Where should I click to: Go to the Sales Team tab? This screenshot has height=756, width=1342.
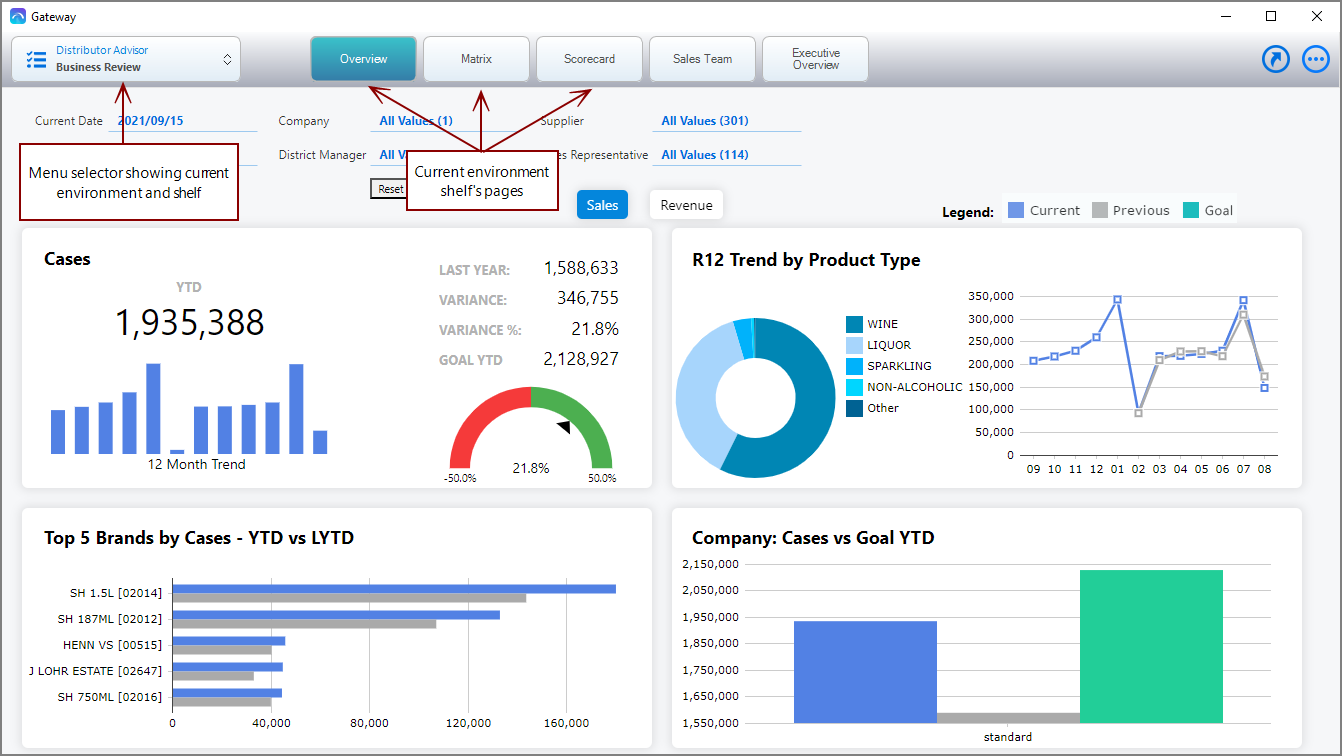click(x=702, y=59)
